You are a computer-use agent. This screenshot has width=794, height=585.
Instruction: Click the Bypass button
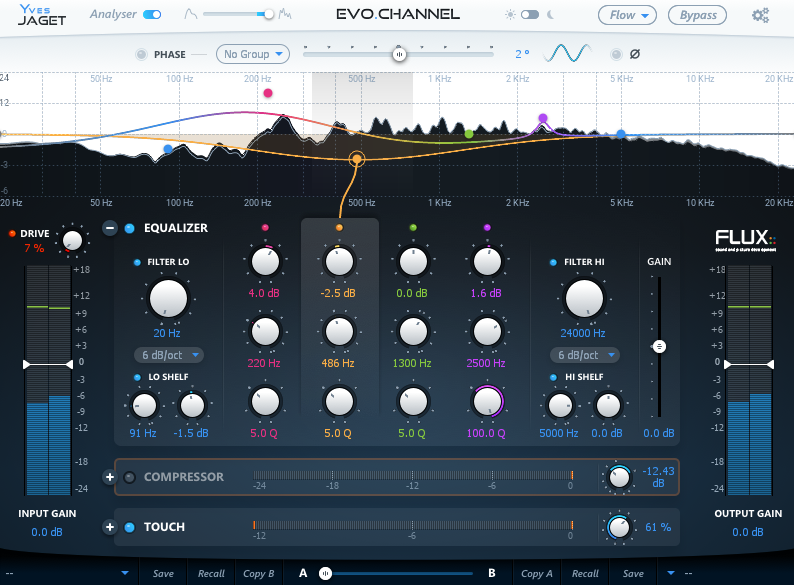point(698,15)
